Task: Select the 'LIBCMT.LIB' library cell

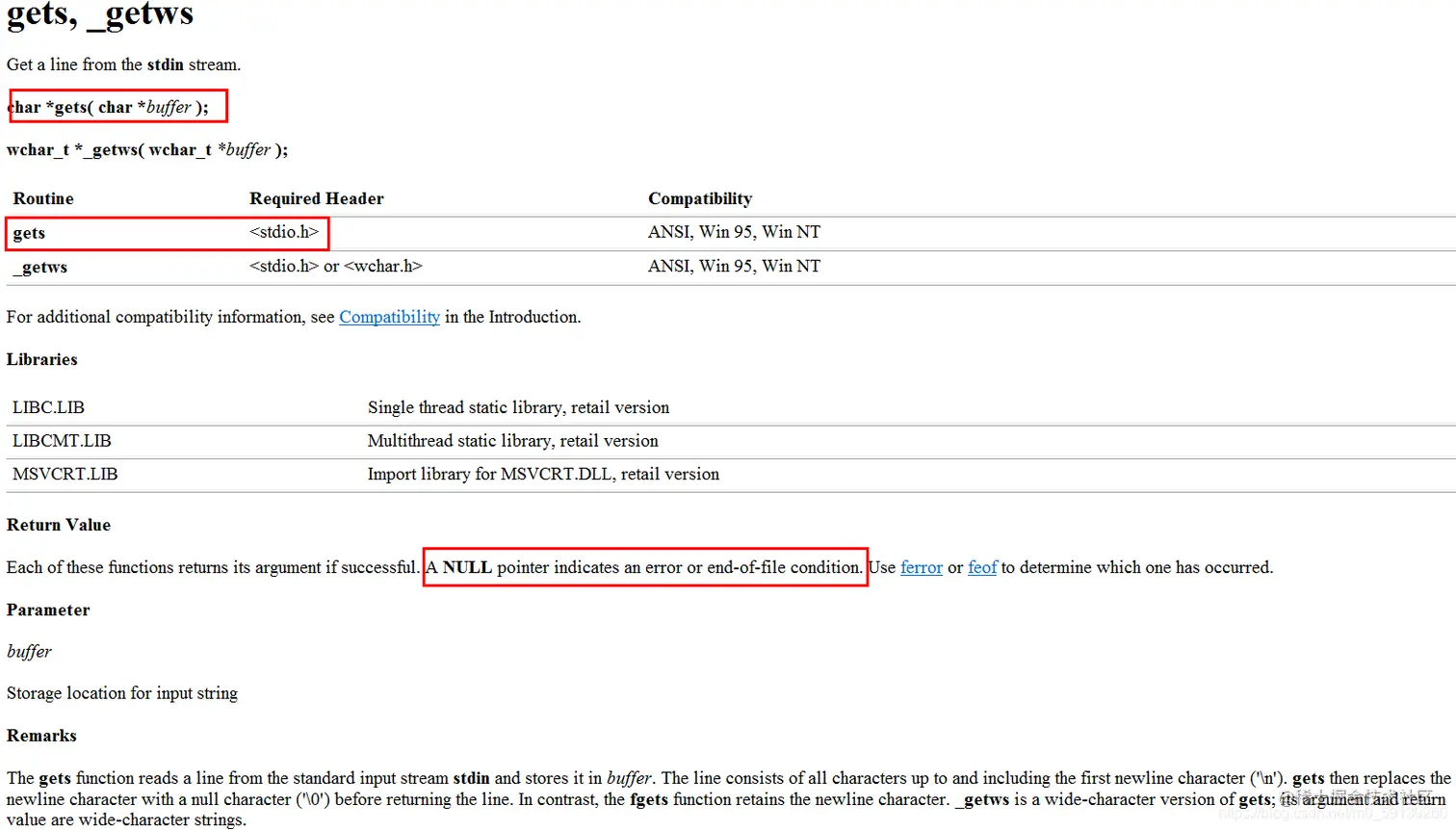Action: (62, 441)
